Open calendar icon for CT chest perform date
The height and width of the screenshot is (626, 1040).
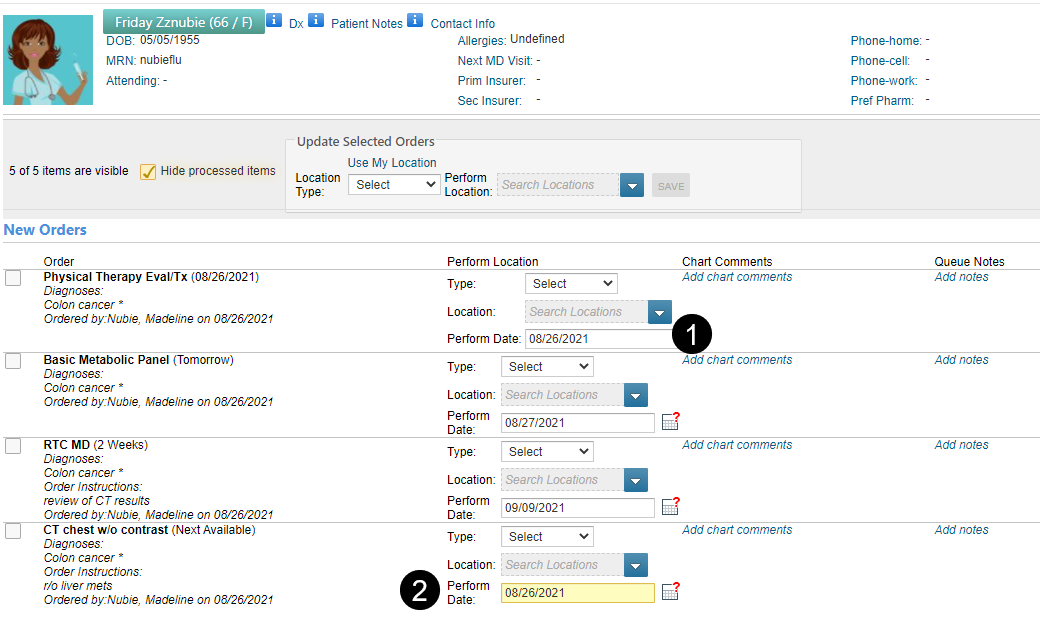pos(670,593)
